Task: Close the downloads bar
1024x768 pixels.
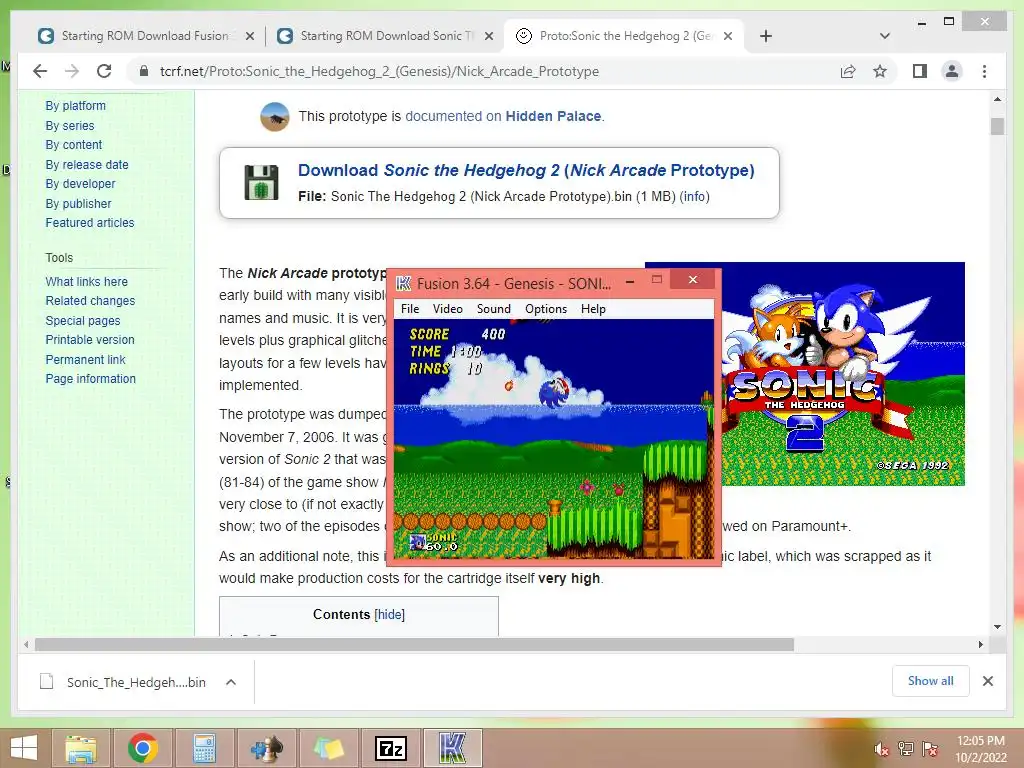Action: (988, 681)
